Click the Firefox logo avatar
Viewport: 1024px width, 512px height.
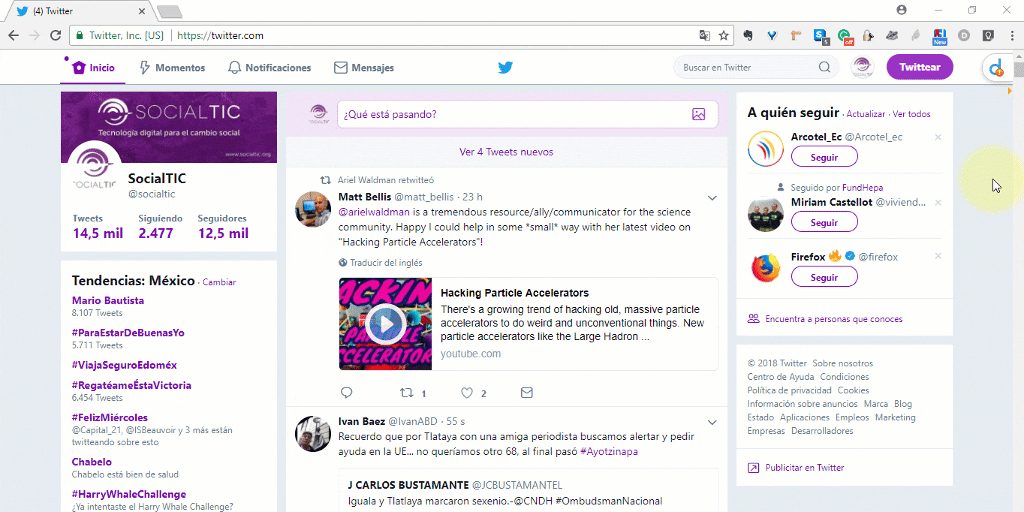(x=765, y=268)
